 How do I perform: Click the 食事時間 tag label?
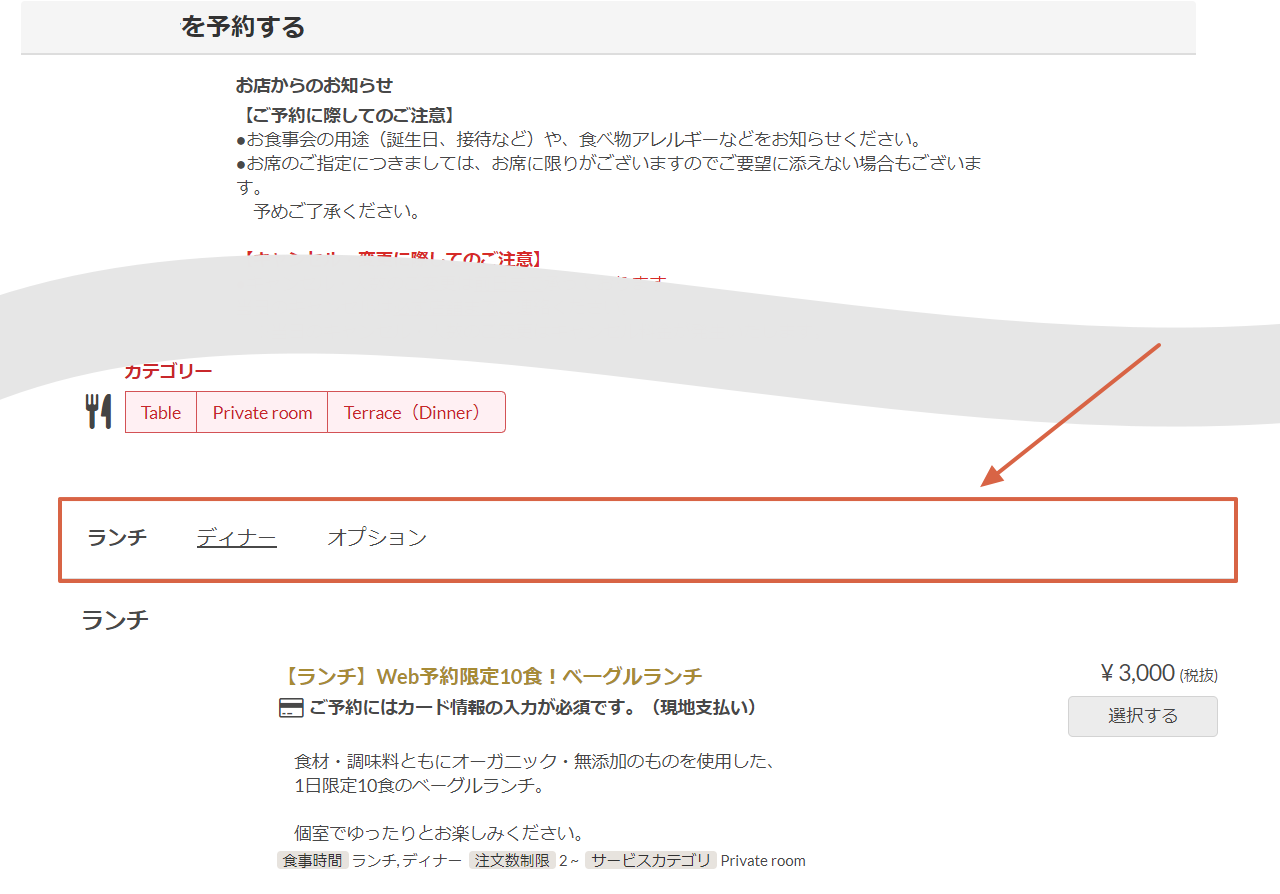312,860
